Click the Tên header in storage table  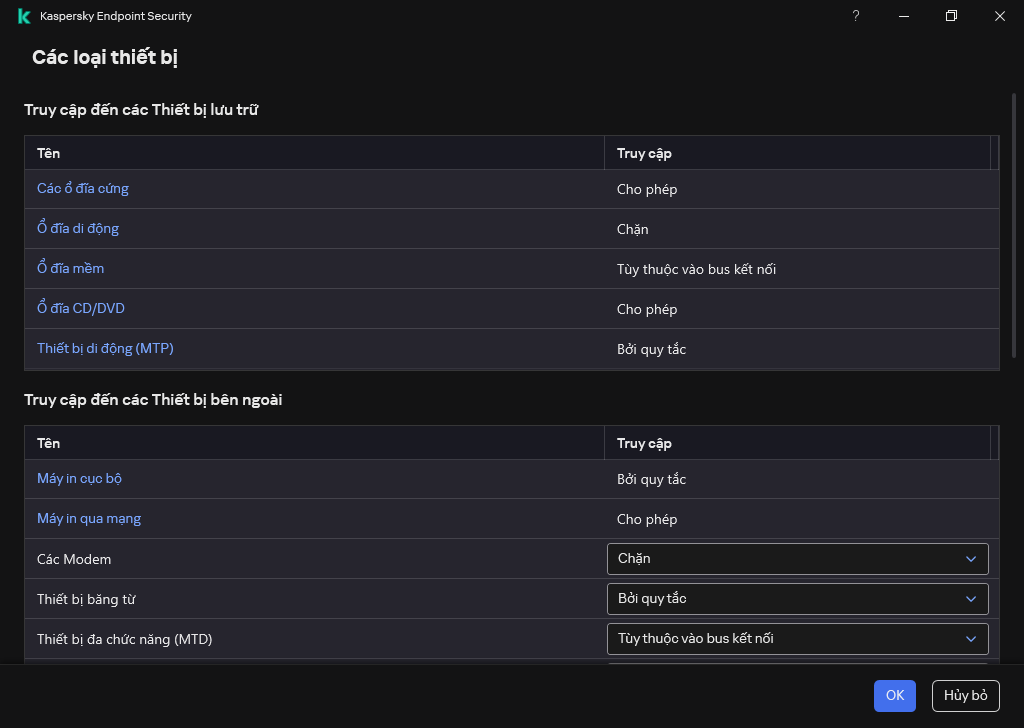point(49,154)
